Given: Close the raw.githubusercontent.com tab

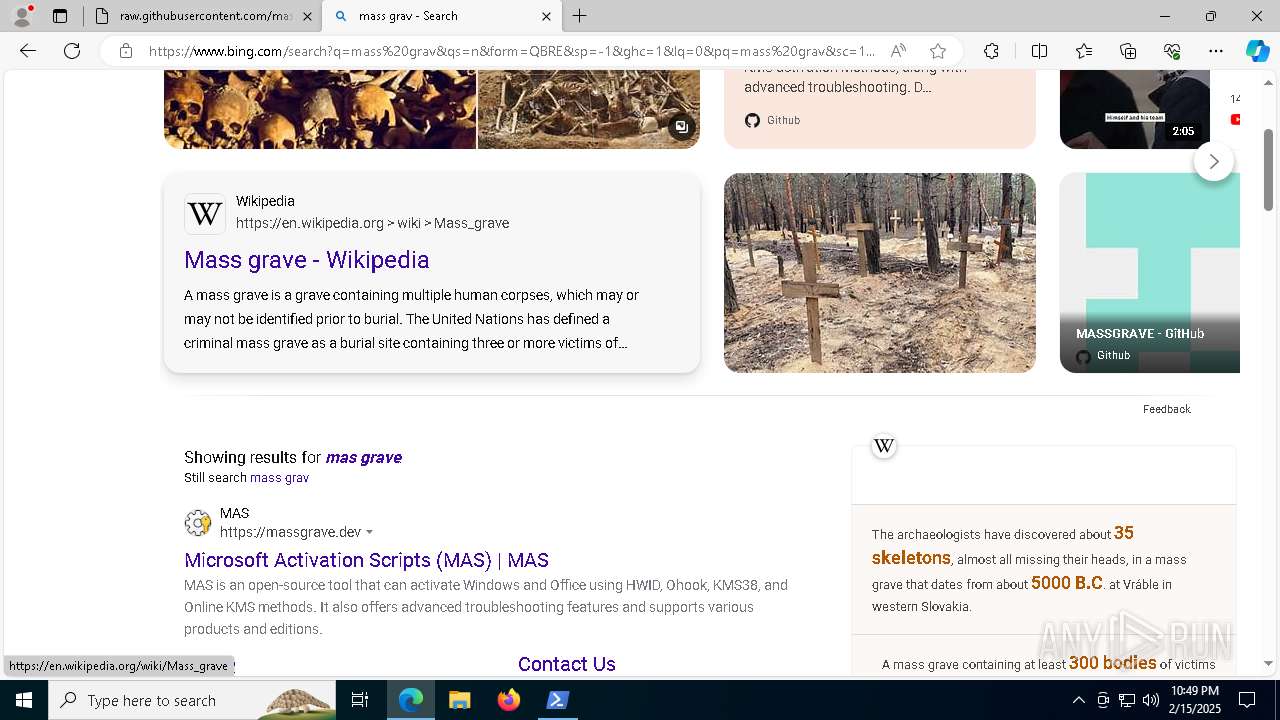Looking at the screenshot, I should [307, 16].
